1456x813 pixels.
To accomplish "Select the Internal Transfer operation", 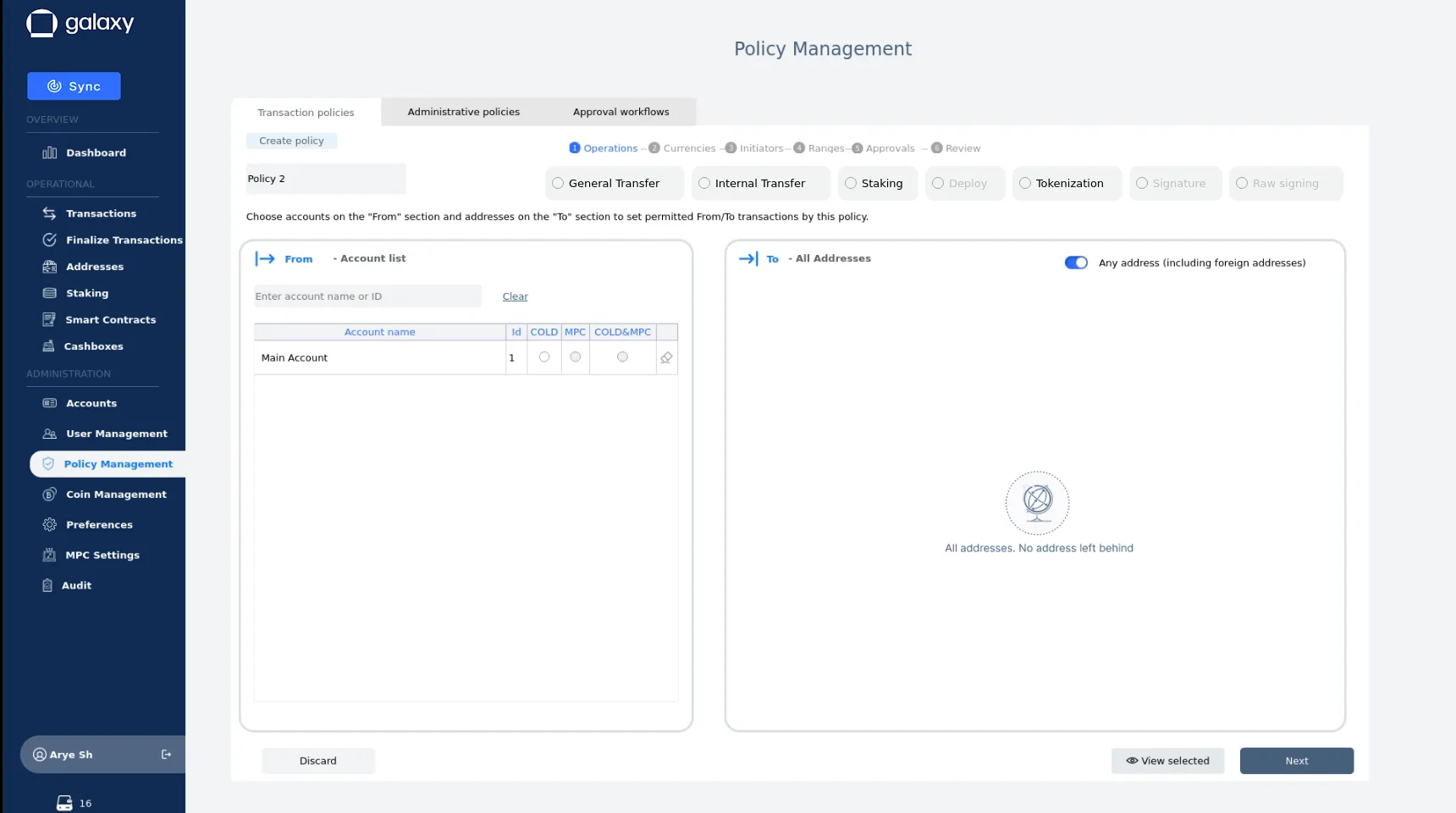I will [760, 183].
